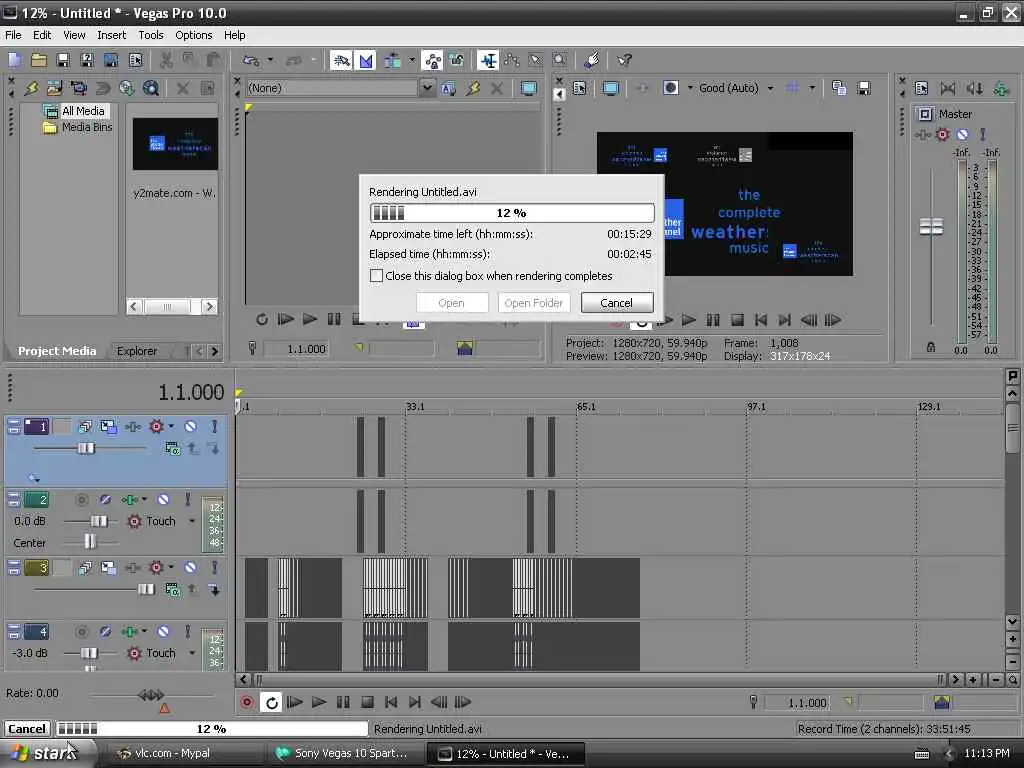Click Track FX icon on track 1
This screenshot has width=1024, height=768.
pyautogui.click(x=132, y=426)
